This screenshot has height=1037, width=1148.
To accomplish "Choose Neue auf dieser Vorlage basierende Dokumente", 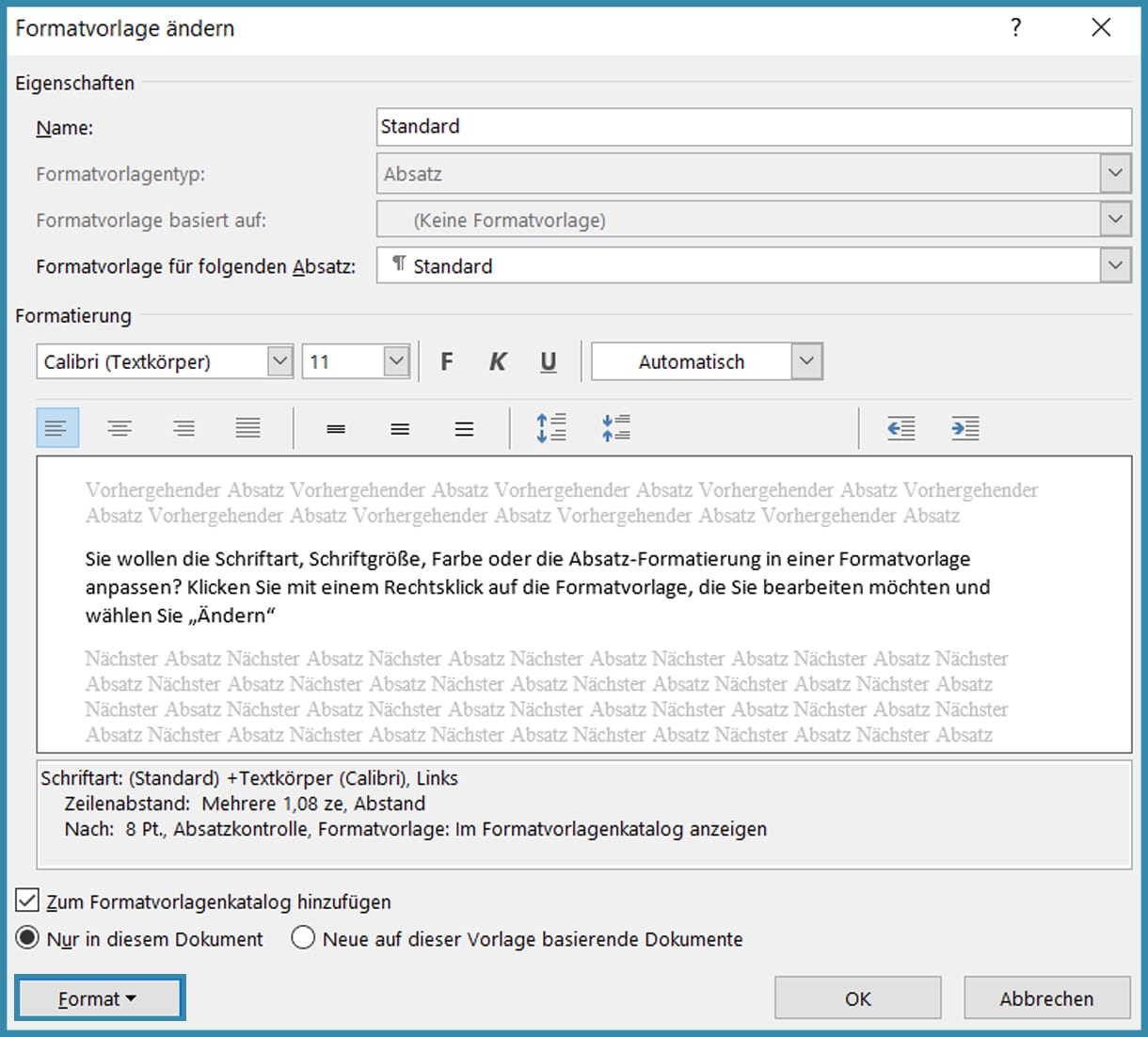I will click(302, 938).
